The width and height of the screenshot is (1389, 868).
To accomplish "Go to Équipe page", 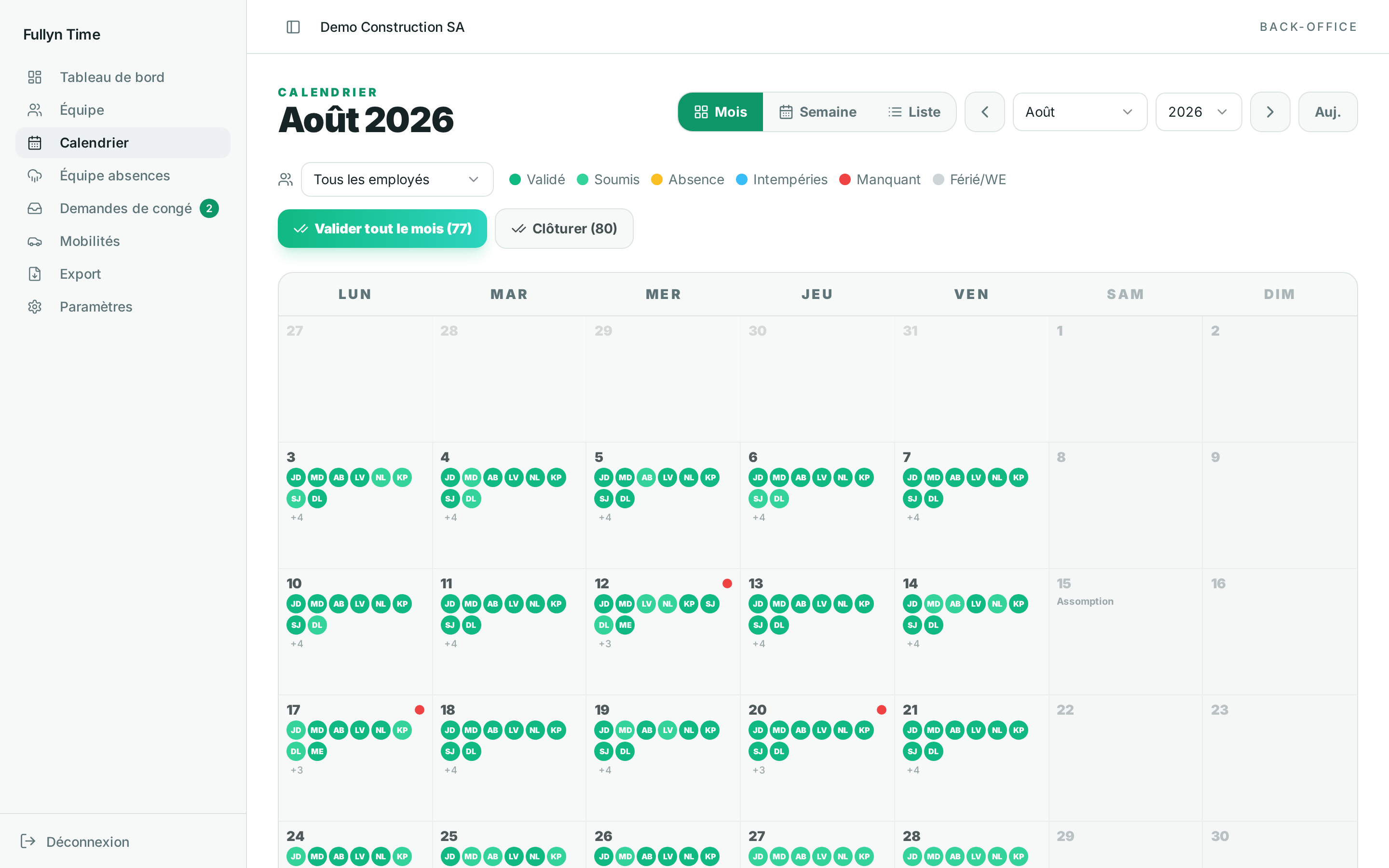I will pyautogui.click(x=123, y=109).
